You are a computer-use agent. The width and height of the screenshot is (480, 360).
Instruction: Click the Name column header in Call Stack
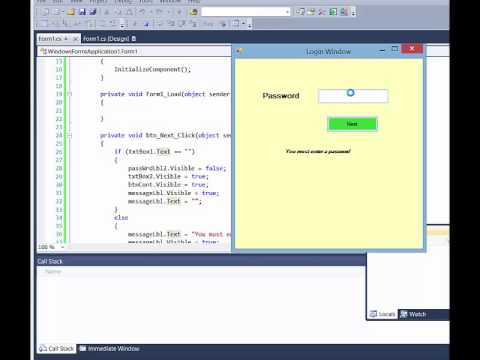53,272
